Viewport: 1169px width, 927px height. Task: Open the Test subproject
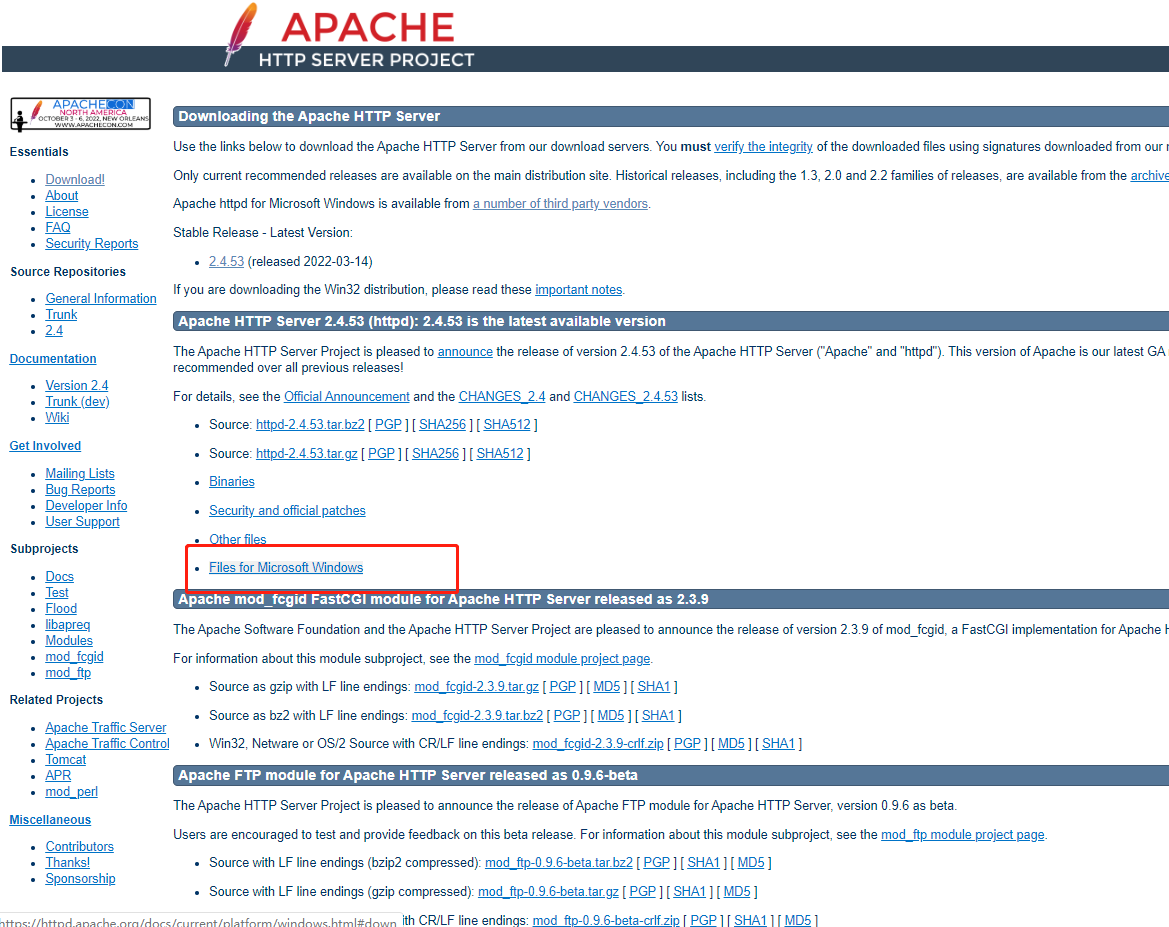57,593
